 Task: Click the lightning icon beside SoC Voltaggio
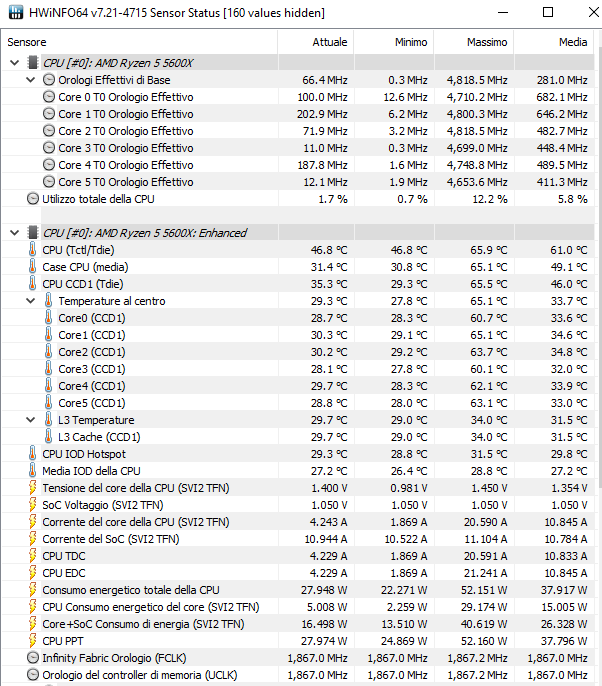pyautogui.click(x=32, y=504)
